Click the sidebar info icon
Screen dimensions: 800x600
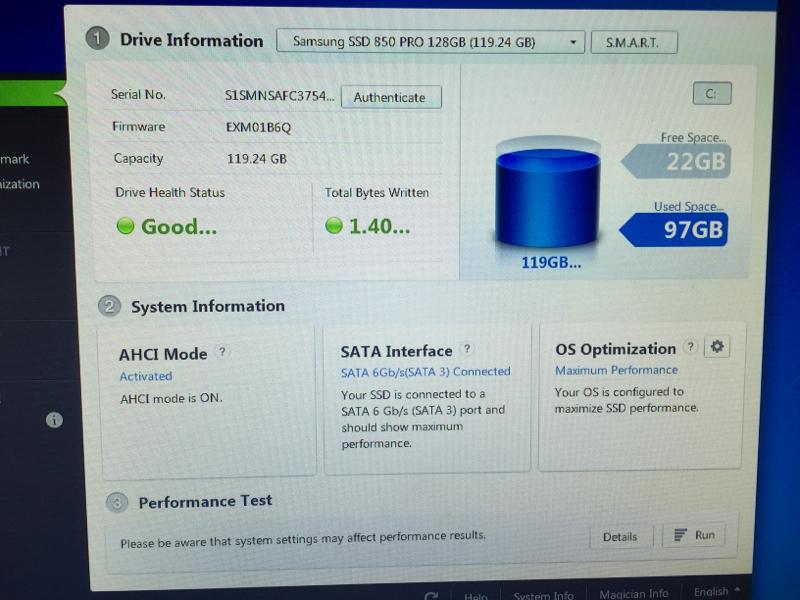(54, 420)
